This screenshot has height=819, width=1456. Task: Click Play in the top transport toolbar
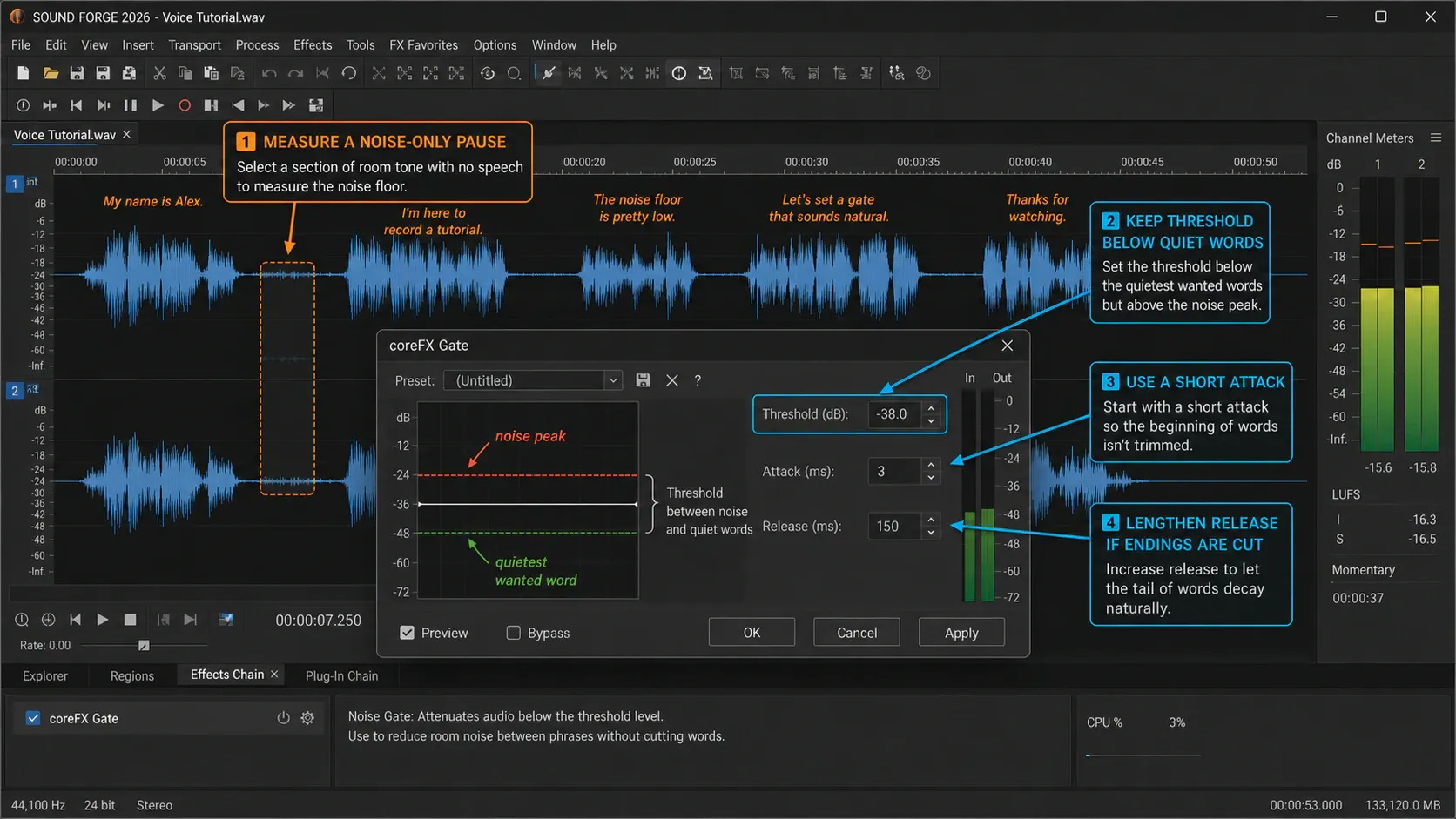point(158,105)
